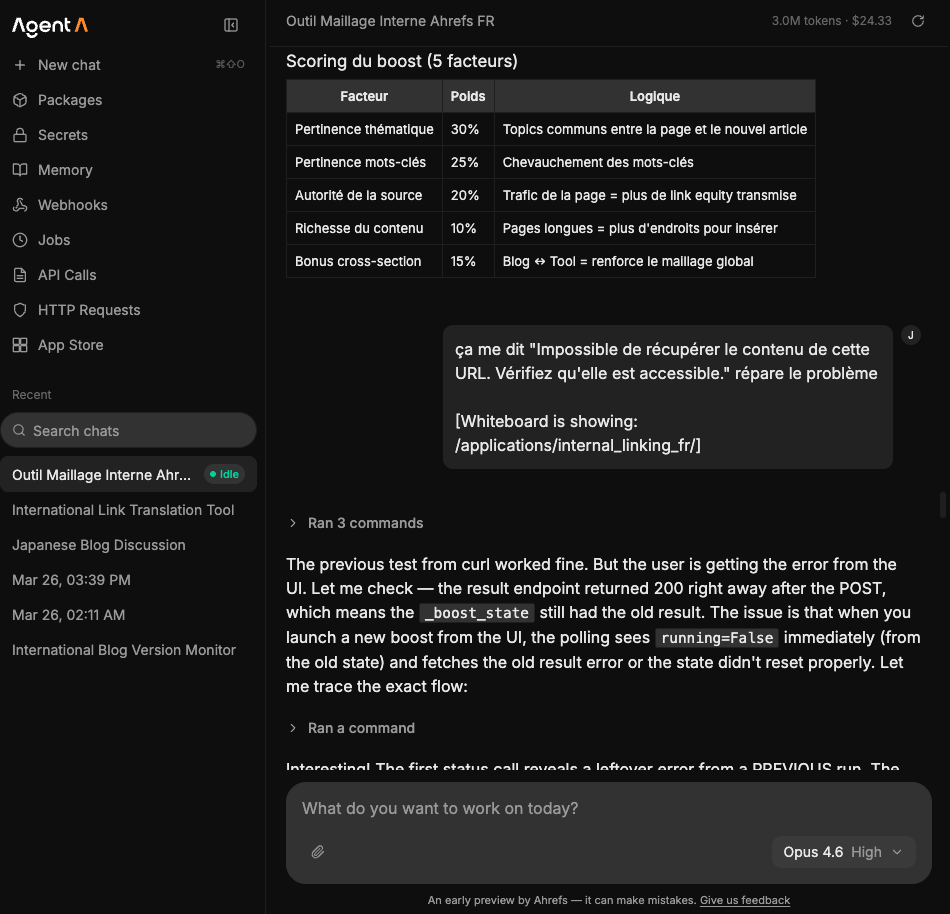This screenshot has width=950, height=914.
Task: Click the 'Give us feedback' link
Action: click(745, 900)
